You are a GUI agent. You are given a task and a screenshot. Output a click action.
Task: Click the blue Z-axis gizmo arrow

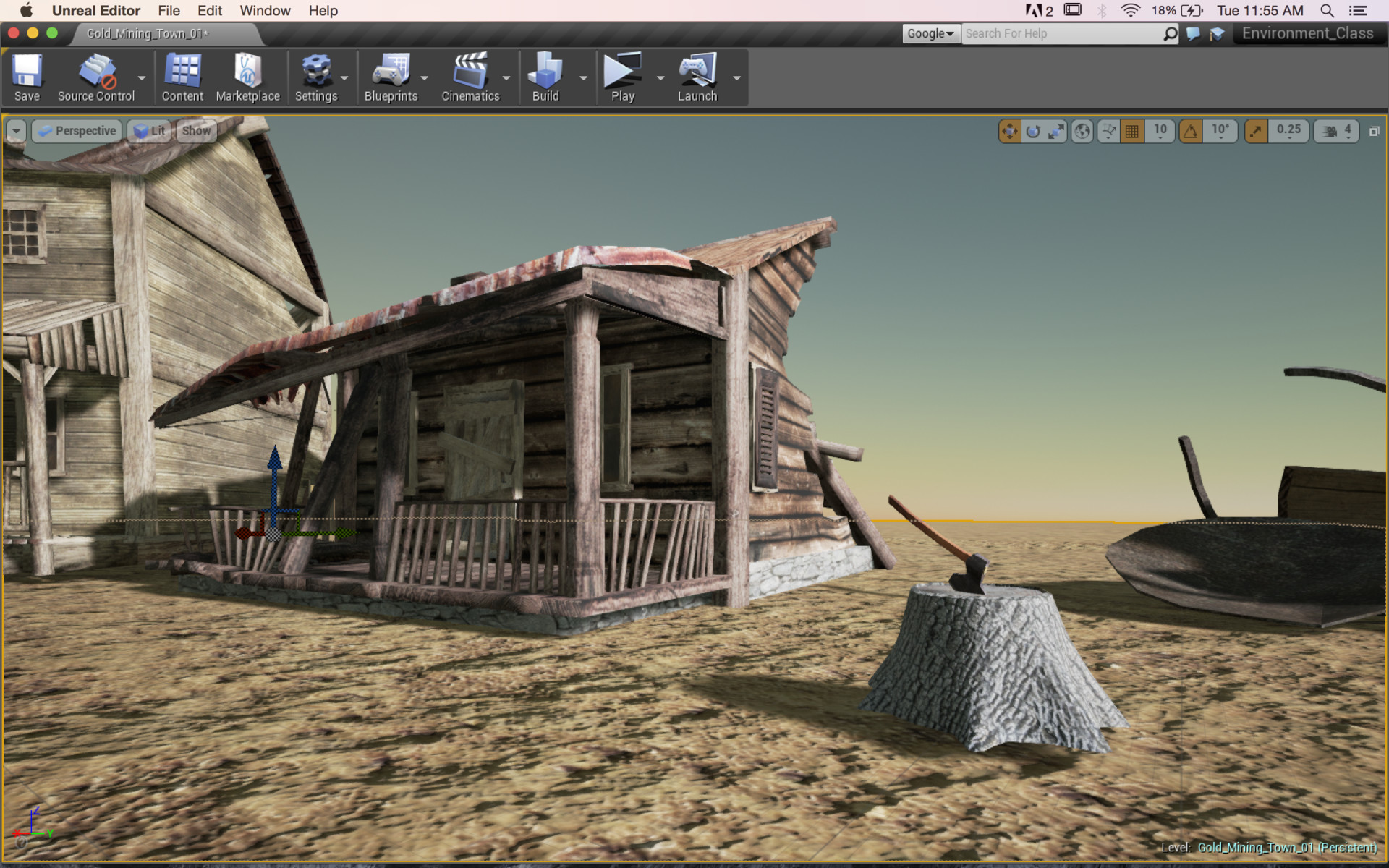click(x=274, y=457)
